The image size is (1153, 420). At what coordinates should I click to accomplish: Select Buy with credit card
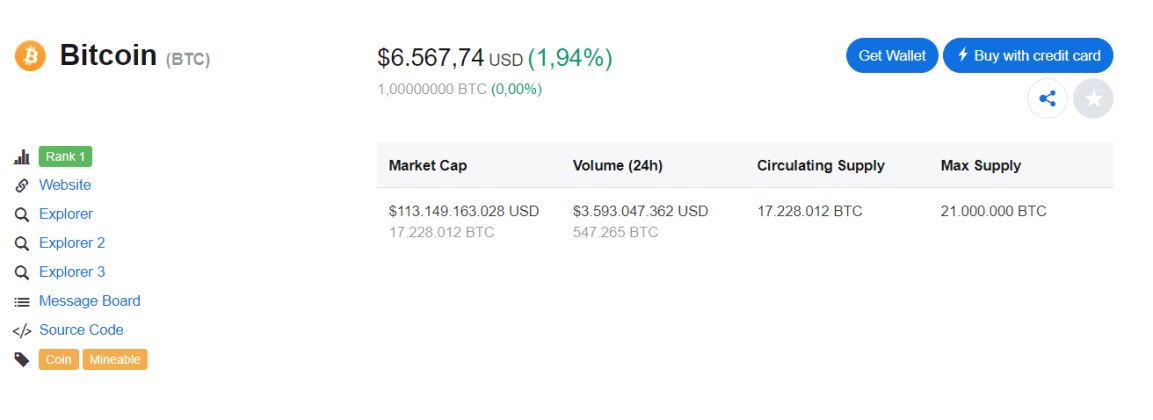[x=1028, y=56]
